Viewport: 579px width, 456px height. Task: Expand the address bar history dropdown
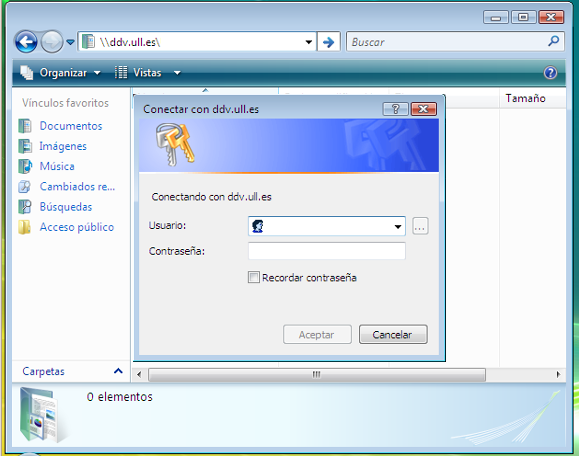(309, 42)
